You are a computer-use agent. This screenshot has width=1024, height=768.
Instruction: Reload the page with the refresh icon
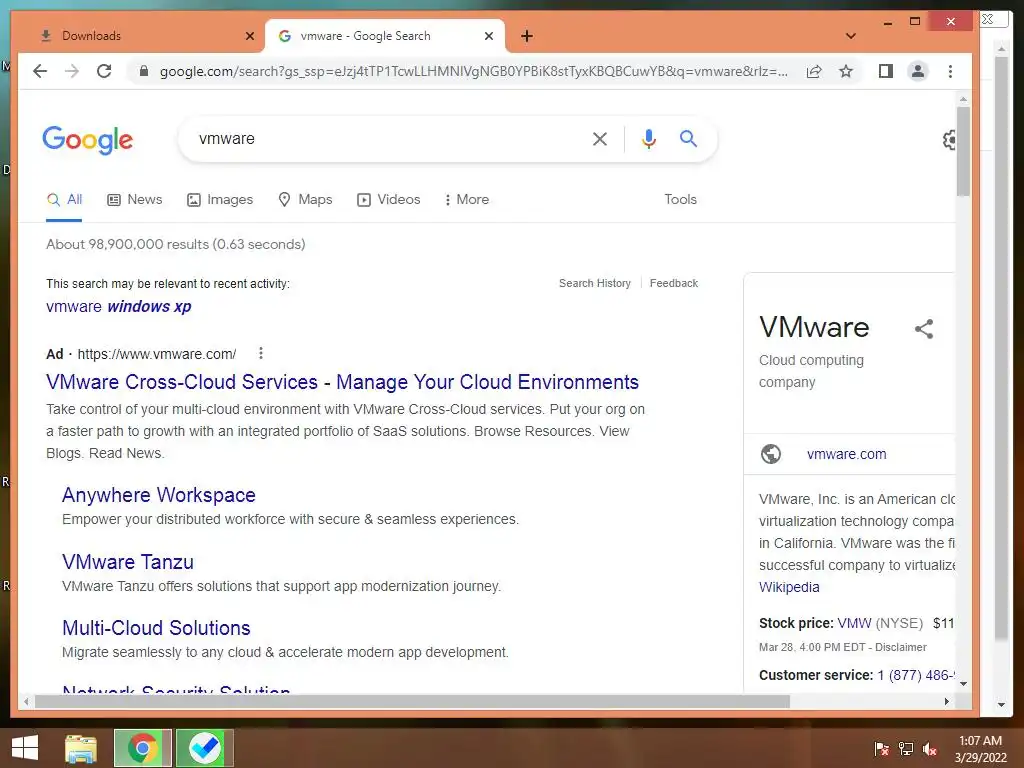104,71
